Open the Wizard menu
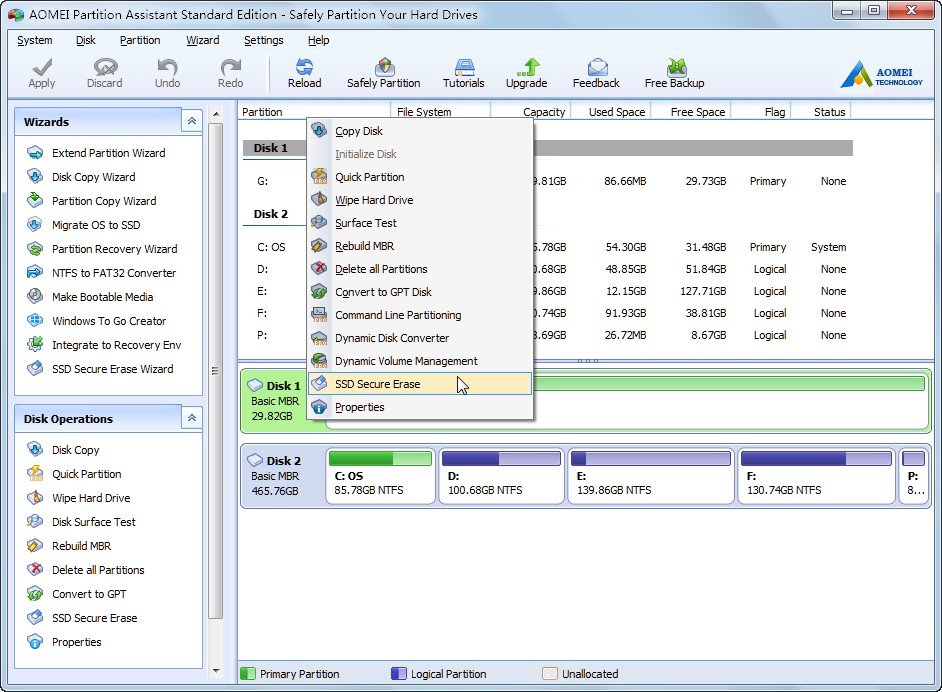Screen dimensions: 942x692 click(202, 40)
